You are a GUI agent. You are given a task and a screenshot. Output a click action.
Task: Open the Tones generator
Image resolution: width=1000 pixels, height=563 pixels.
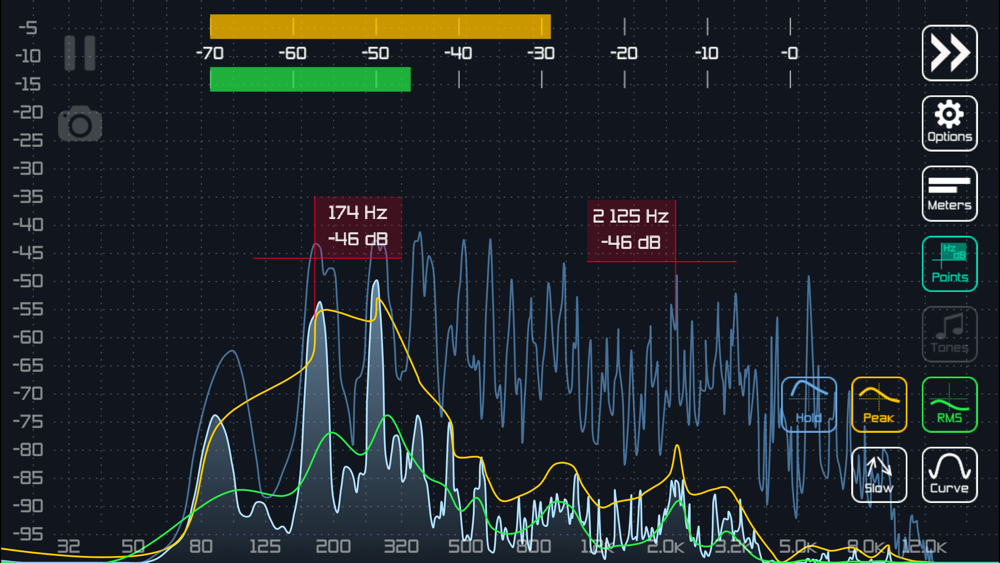click(x=949, y=334)
